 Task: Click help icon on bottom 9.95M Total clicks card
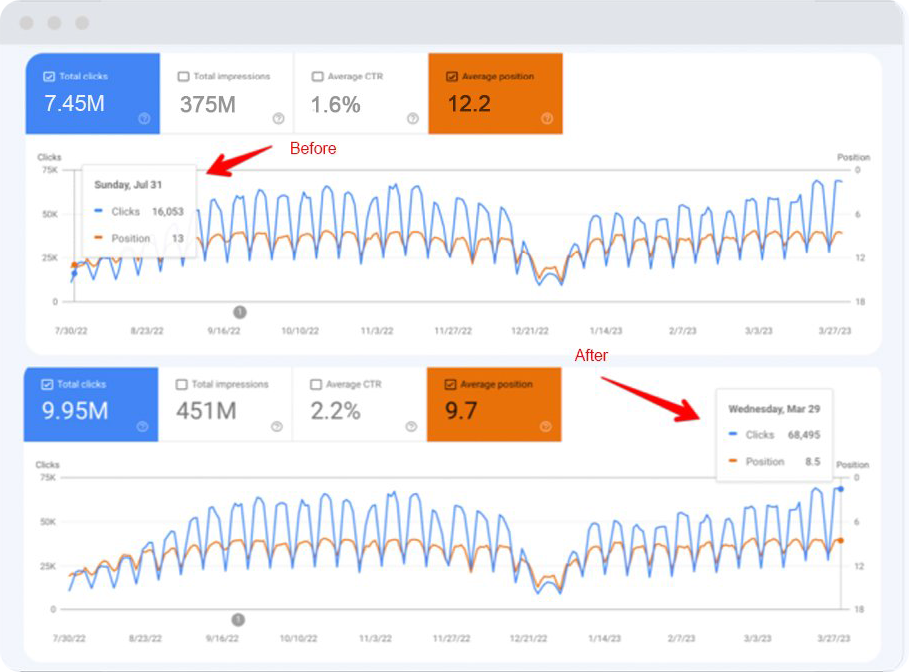(142, 426)
